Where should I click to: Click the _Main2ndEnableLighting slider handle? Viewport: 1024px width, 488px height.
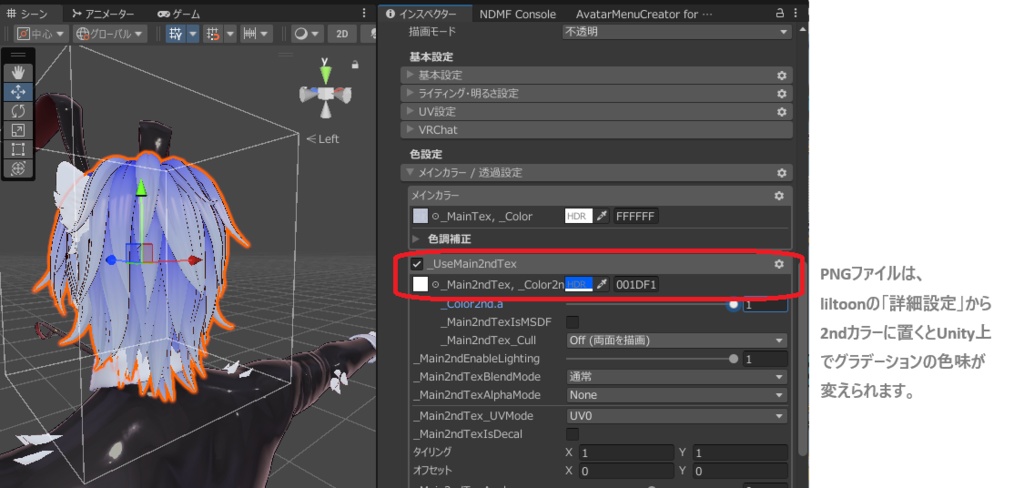(733, 359)
